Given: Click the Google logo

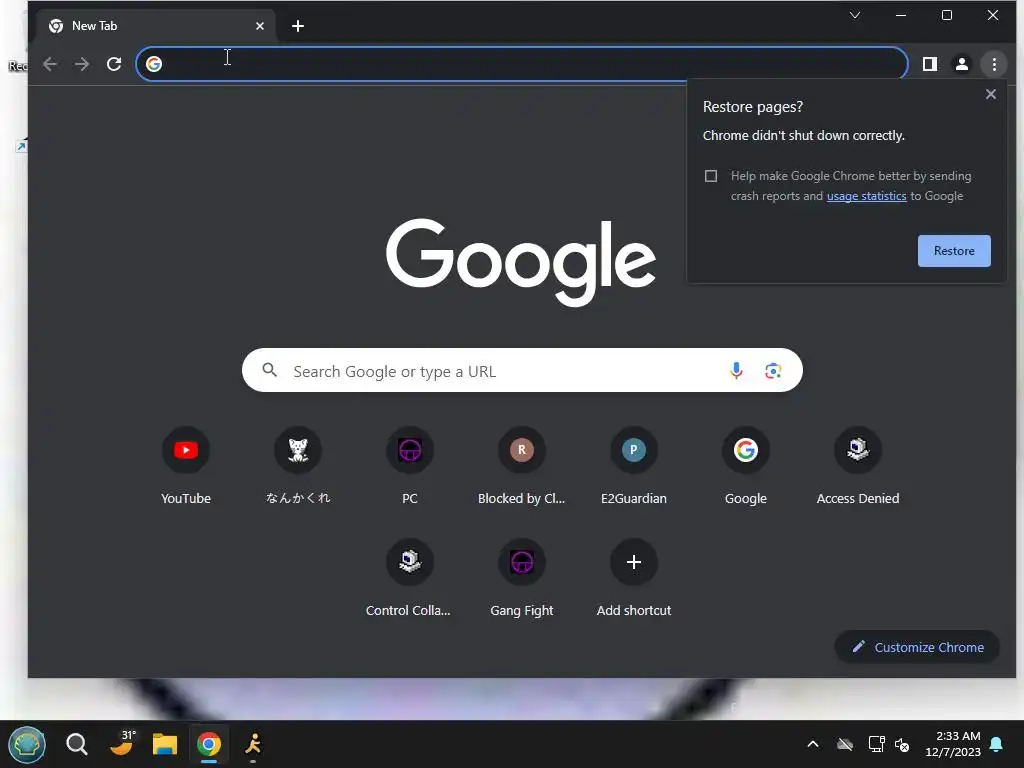Looking at the screenshot, I should click(521, 262).
